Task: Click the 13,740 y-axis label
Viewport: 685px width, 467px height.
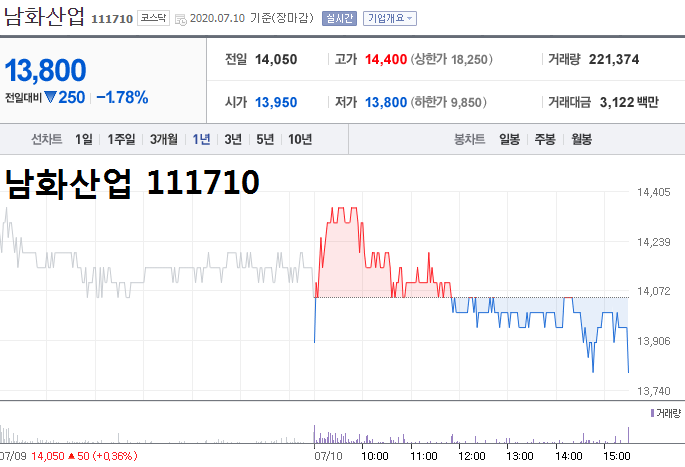Action: click(x=654, y=391)
